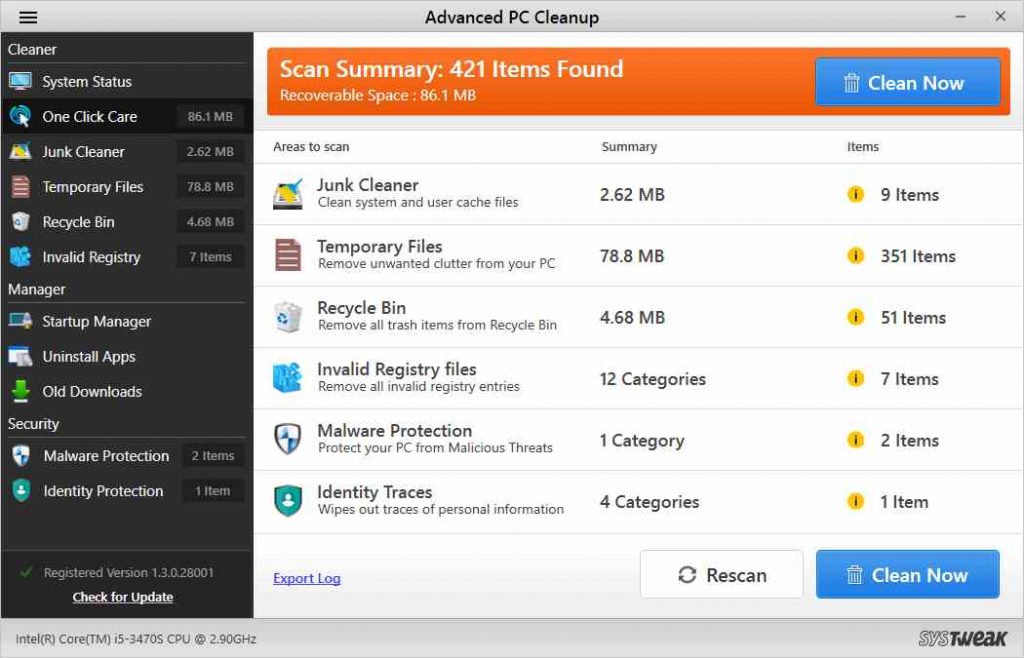Screen dimensions: 1024x658
Task: Open Startup Manager from the sidebar
Action: (127, 321)
